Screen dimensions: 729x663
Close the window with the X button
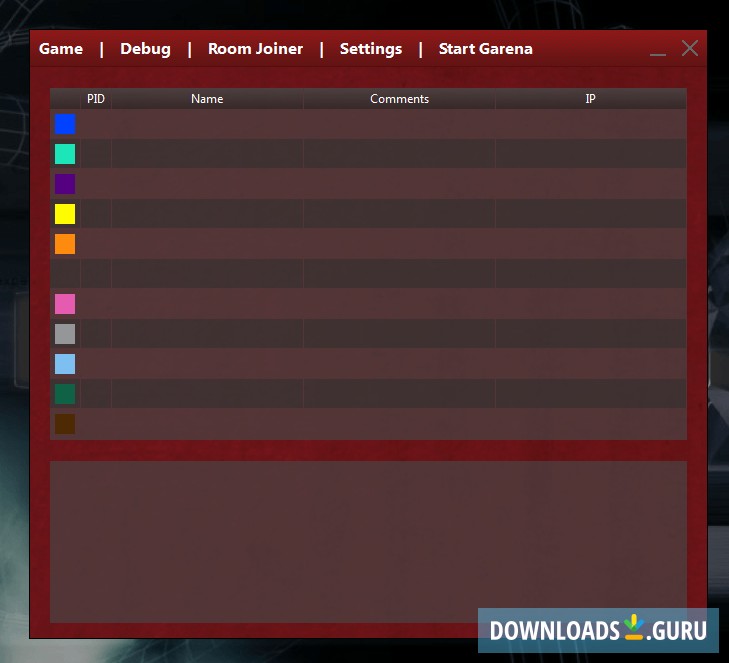coord(689,48)
